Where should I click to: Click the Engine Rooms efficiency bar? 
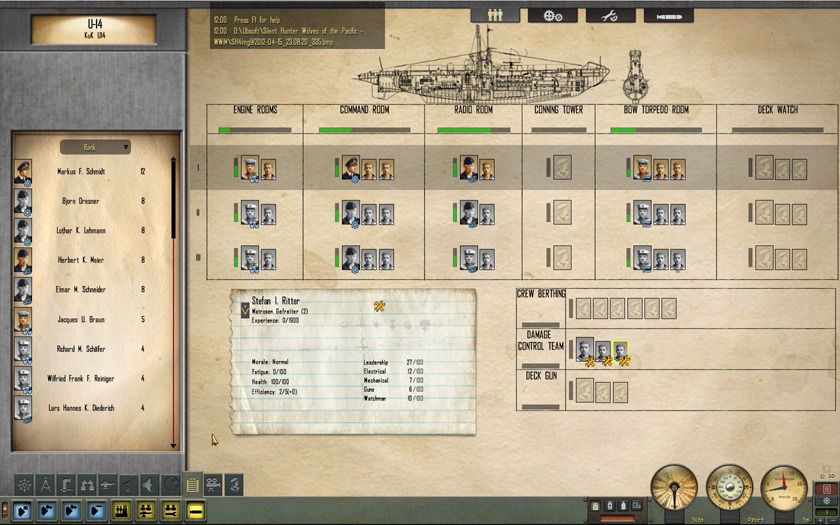pyautogui.click(x=255, y=130)
